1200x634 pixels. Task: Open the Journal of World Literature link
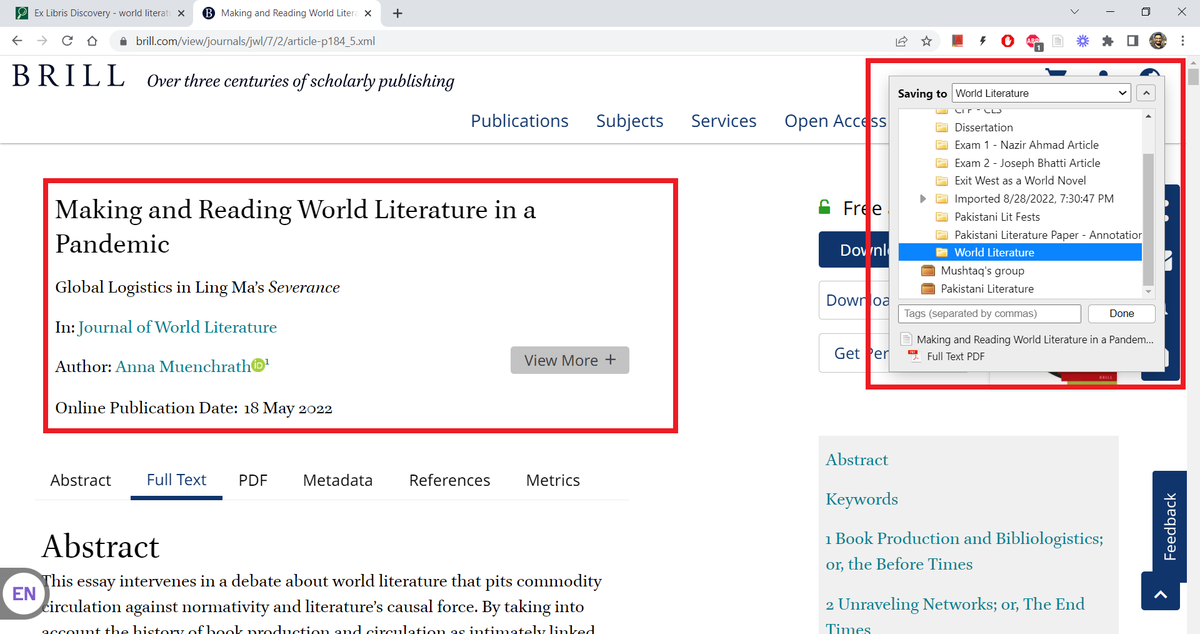click(178, 327)
